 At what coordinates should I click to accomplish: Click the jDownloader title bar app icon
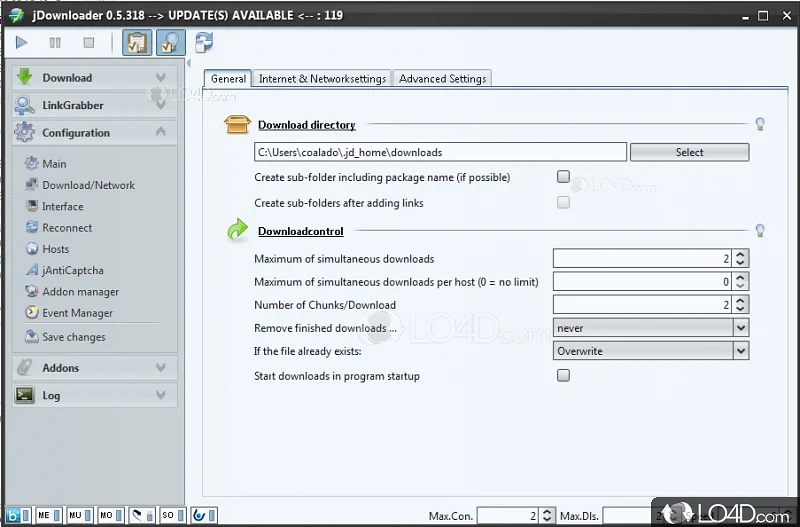16,15
